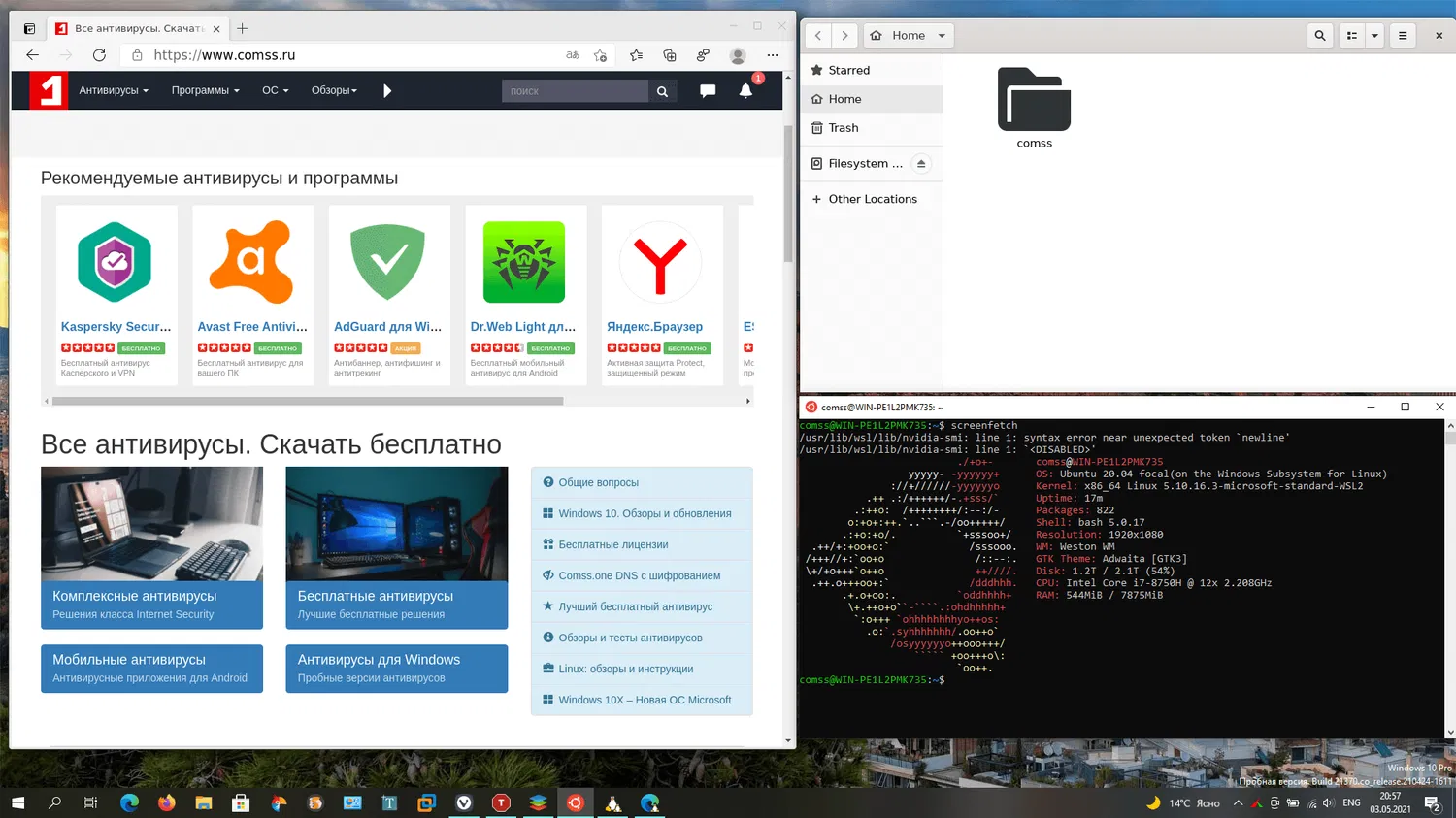Image resolution: width=1456 pixels, height=818 pixels.
Task: Open Task View on the taskbar
Action: coord(91,802)
